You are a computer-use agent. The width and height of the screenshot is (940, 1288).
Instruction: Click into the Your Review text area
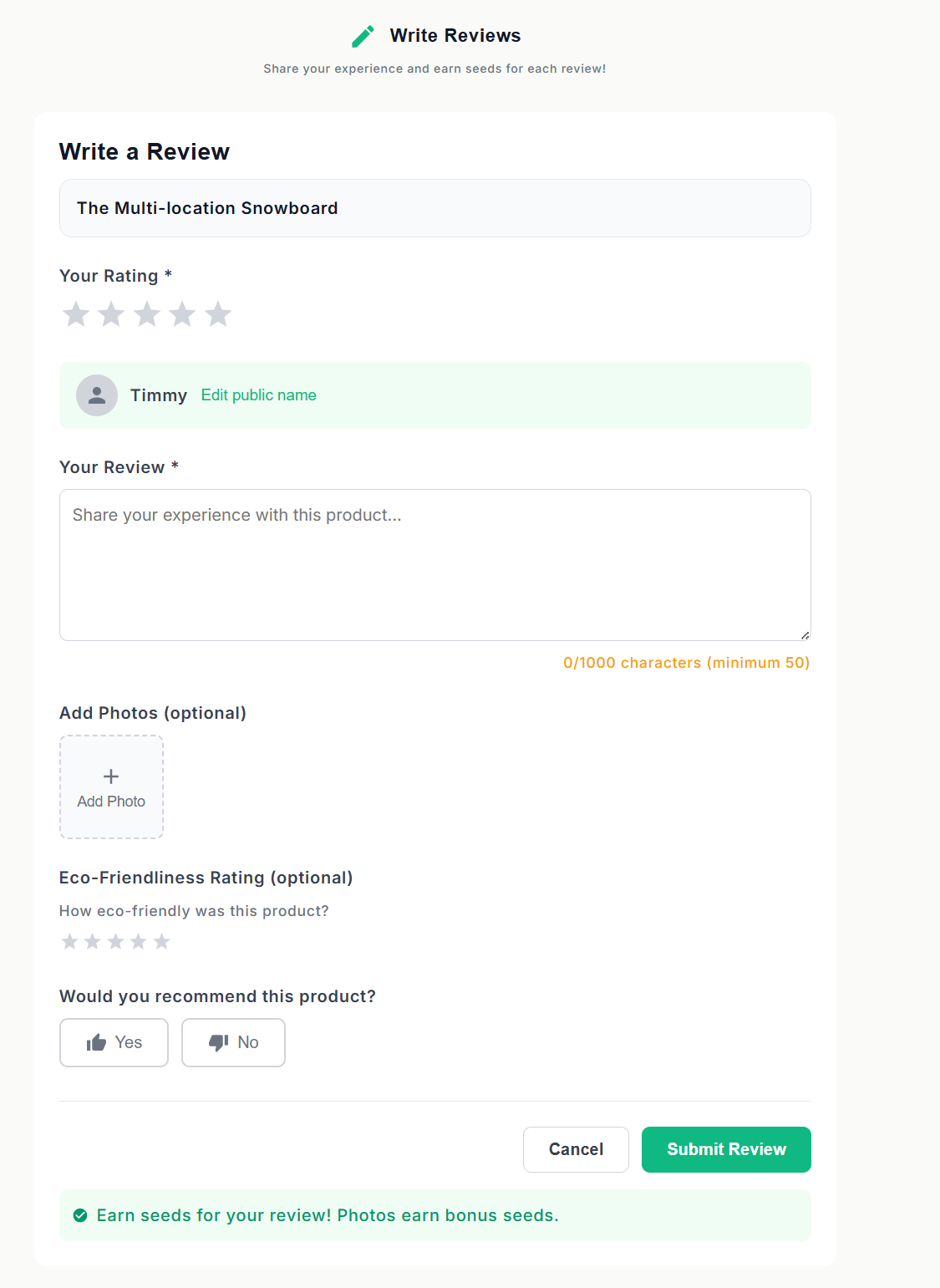434,564
